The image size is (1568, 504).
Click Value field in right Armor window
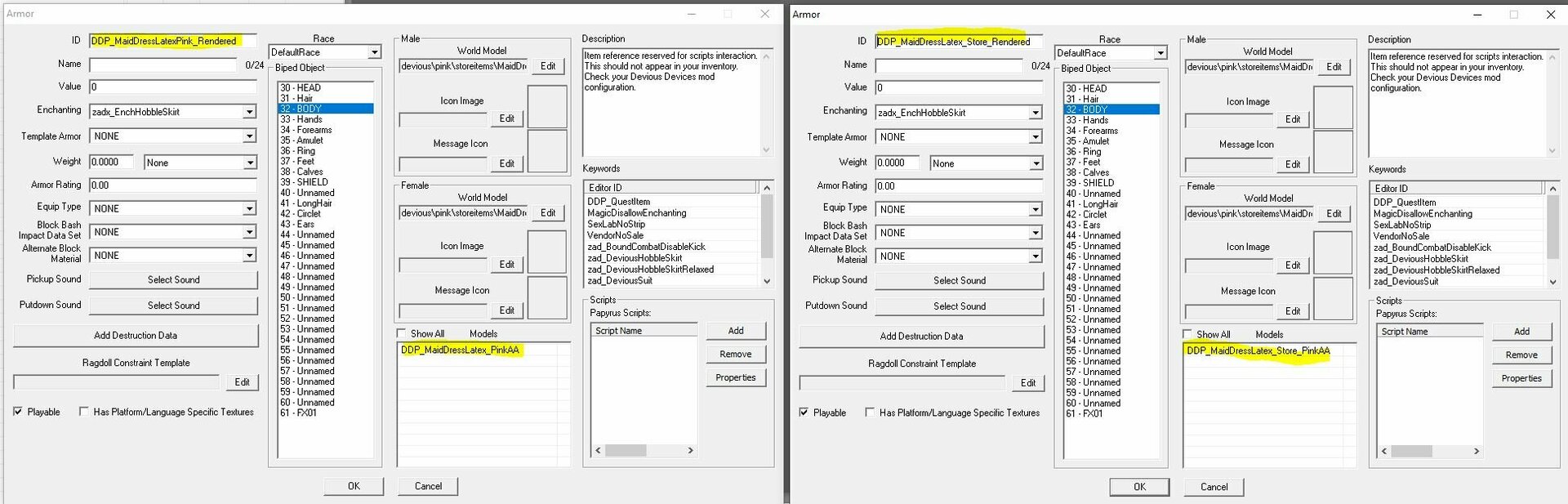pyautogui.click(x=960, y=87)
